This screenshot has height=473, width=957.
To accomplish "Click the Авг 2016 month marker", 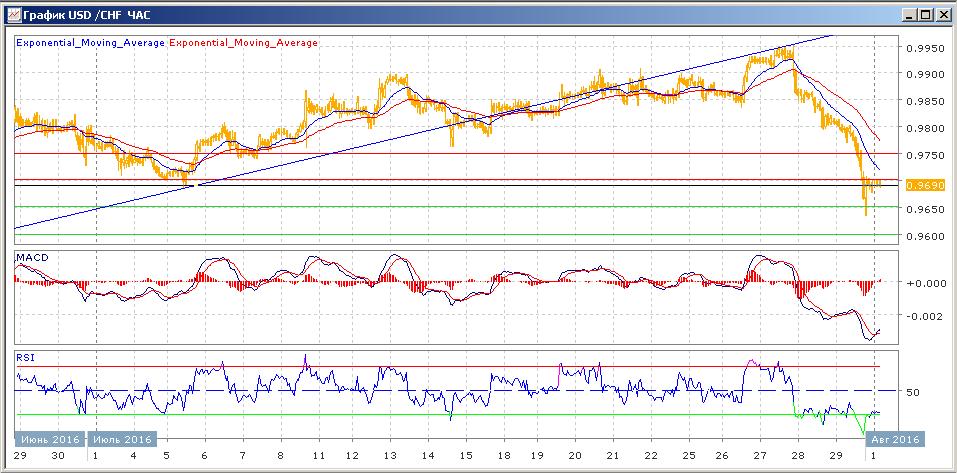I will click(895, 439).
